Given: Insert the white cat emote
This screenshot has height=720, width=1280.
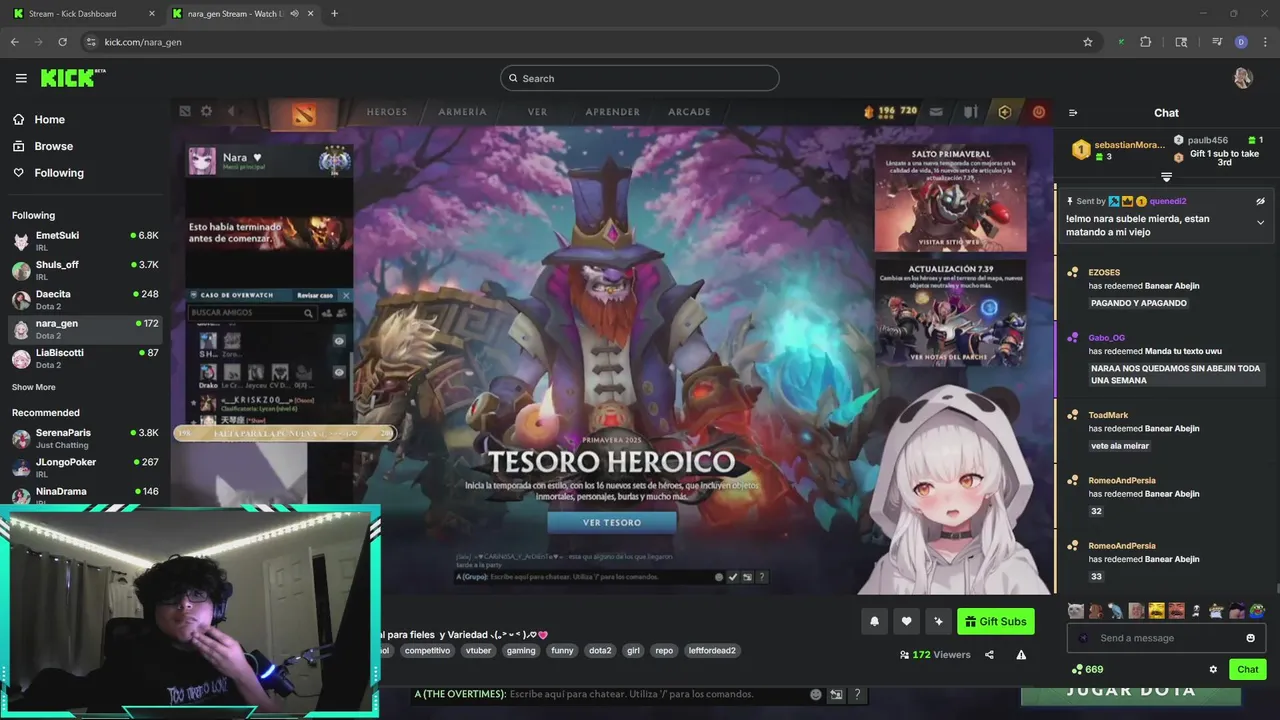Looking at the screenshot, I should pos(1076,611).
